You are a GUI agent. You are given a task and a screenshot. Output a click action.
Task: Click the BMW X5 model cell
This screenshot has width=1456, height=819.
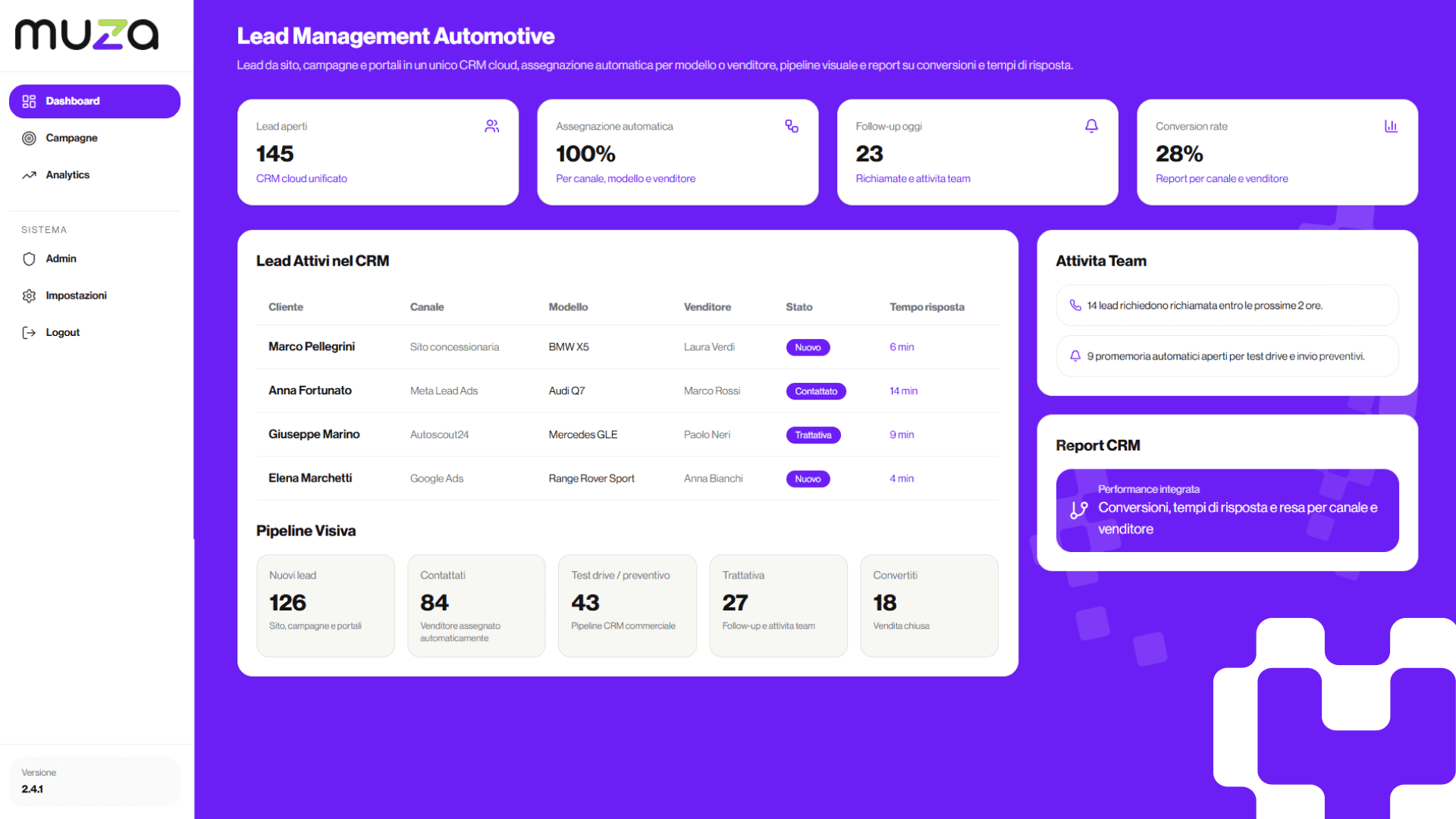[x=568, y=347]
